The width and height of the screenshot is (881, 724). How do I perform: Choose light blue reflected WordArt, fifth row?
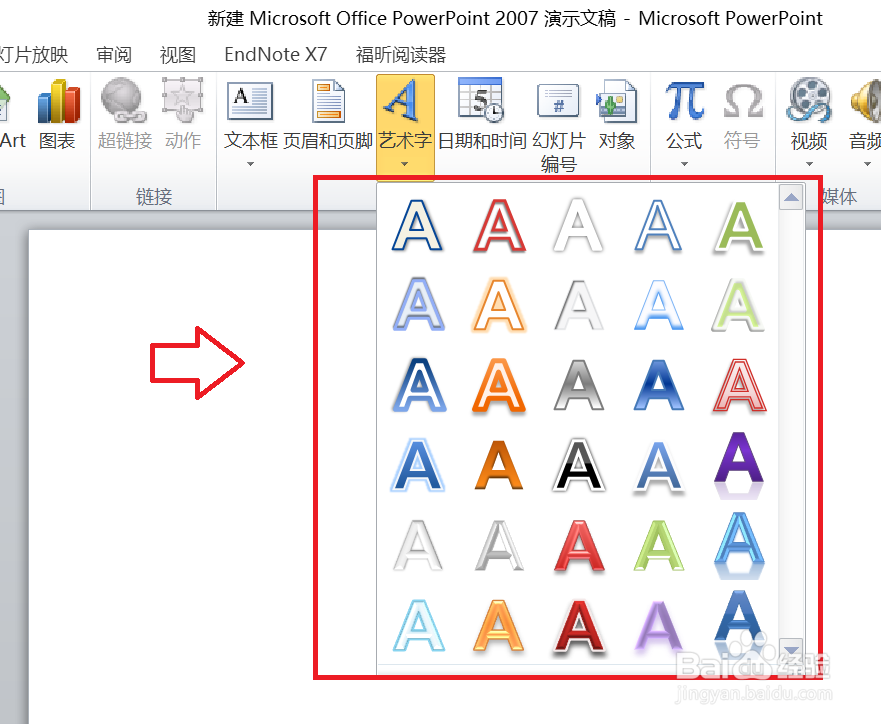739,544
